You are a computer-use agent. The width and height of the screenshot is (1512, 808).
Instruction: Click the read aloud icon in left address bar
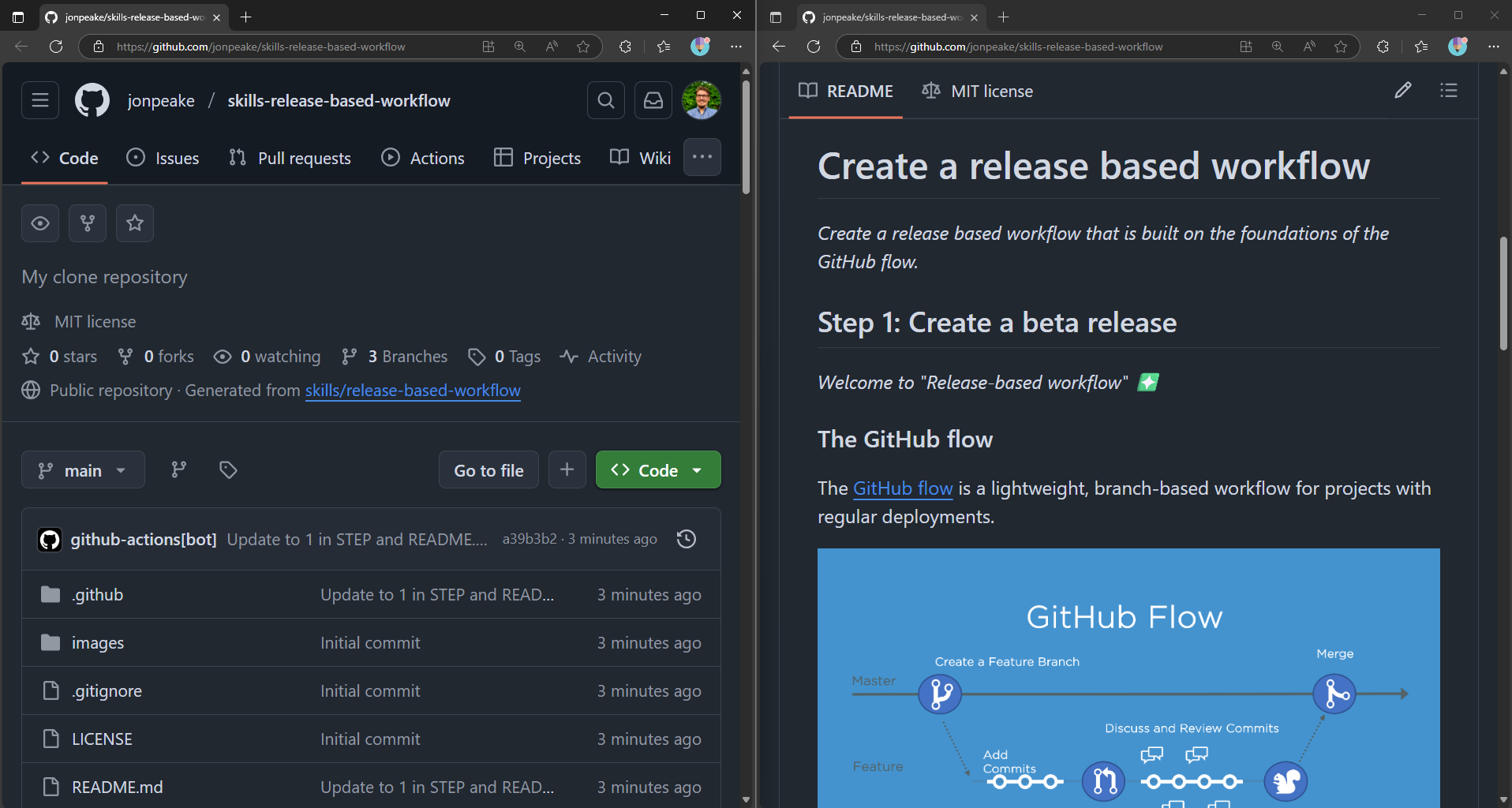click(552, 47)
